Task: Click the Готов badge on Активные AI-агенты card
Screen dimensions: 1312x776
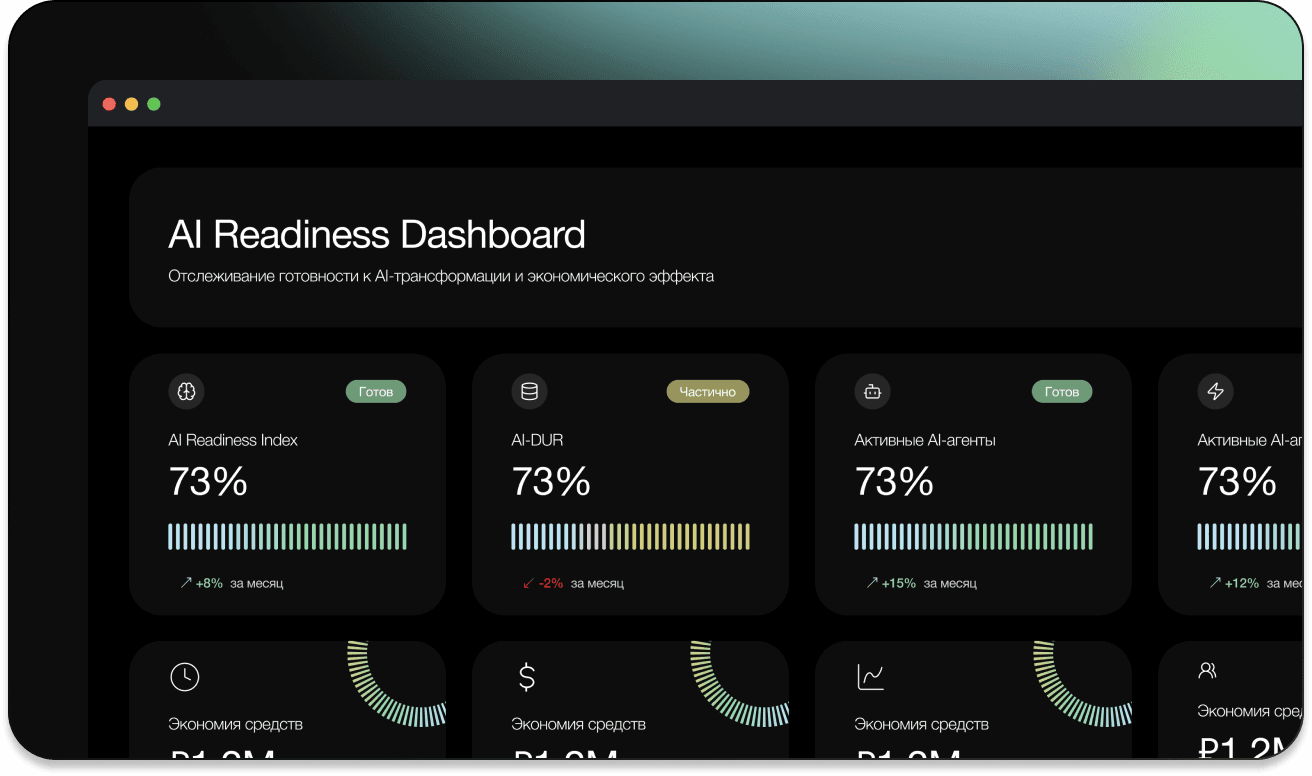Action: [x=1062, y=392]
